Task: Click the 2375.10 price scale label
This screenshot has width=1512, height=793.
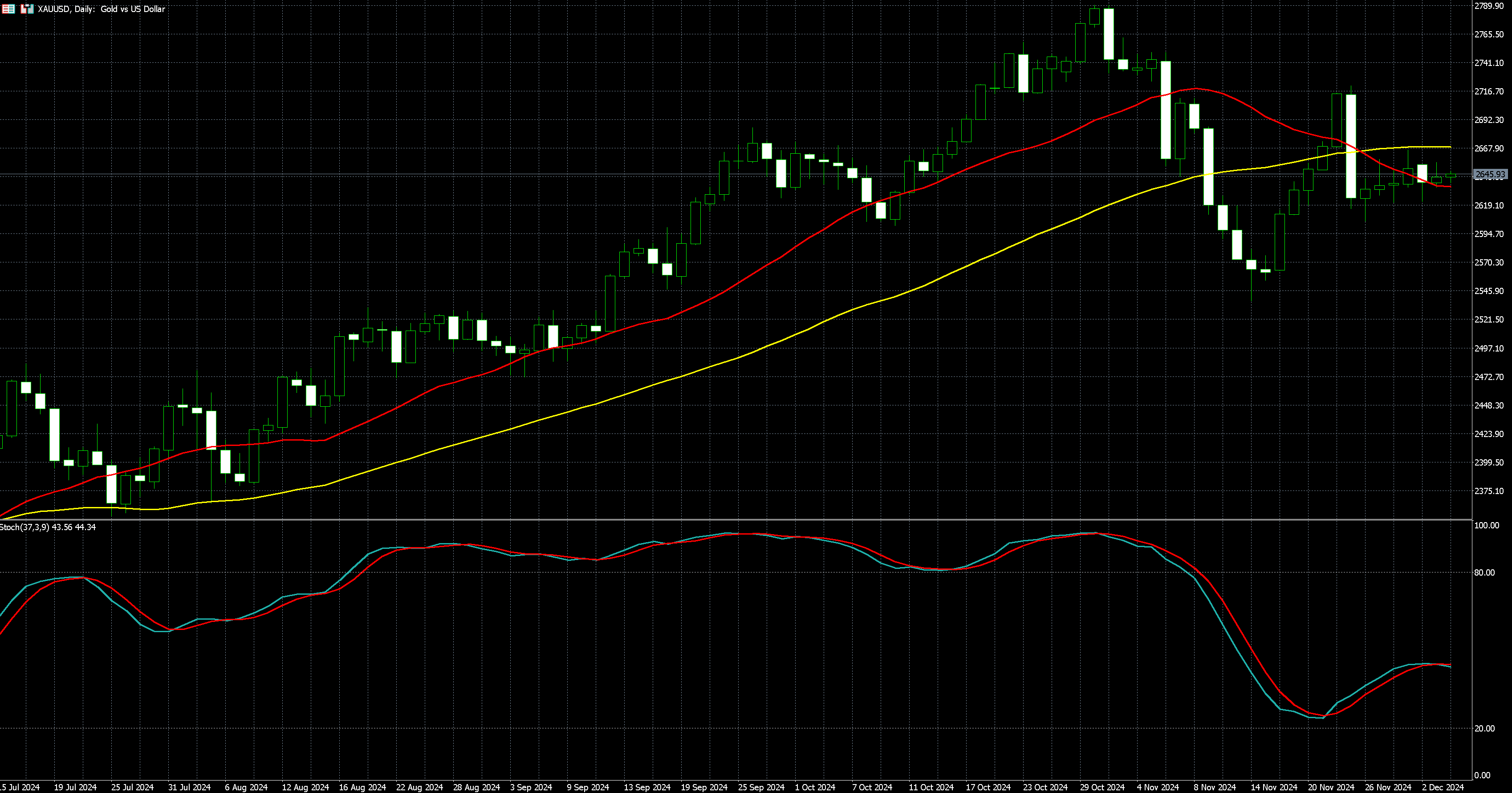Action: point(1489,491)
